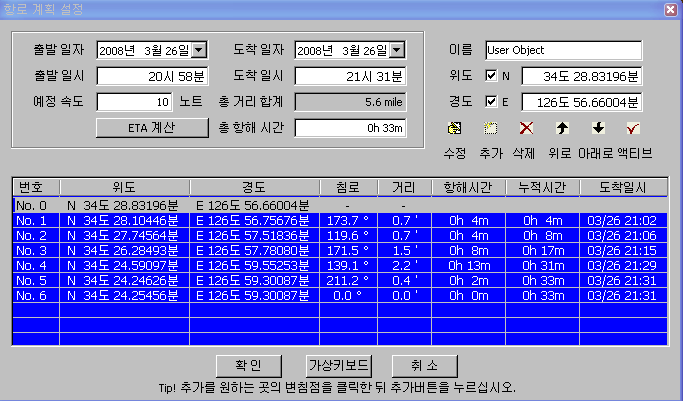Click the 이름 User Object field
The image size is (683, 401).
pos(563,50)
